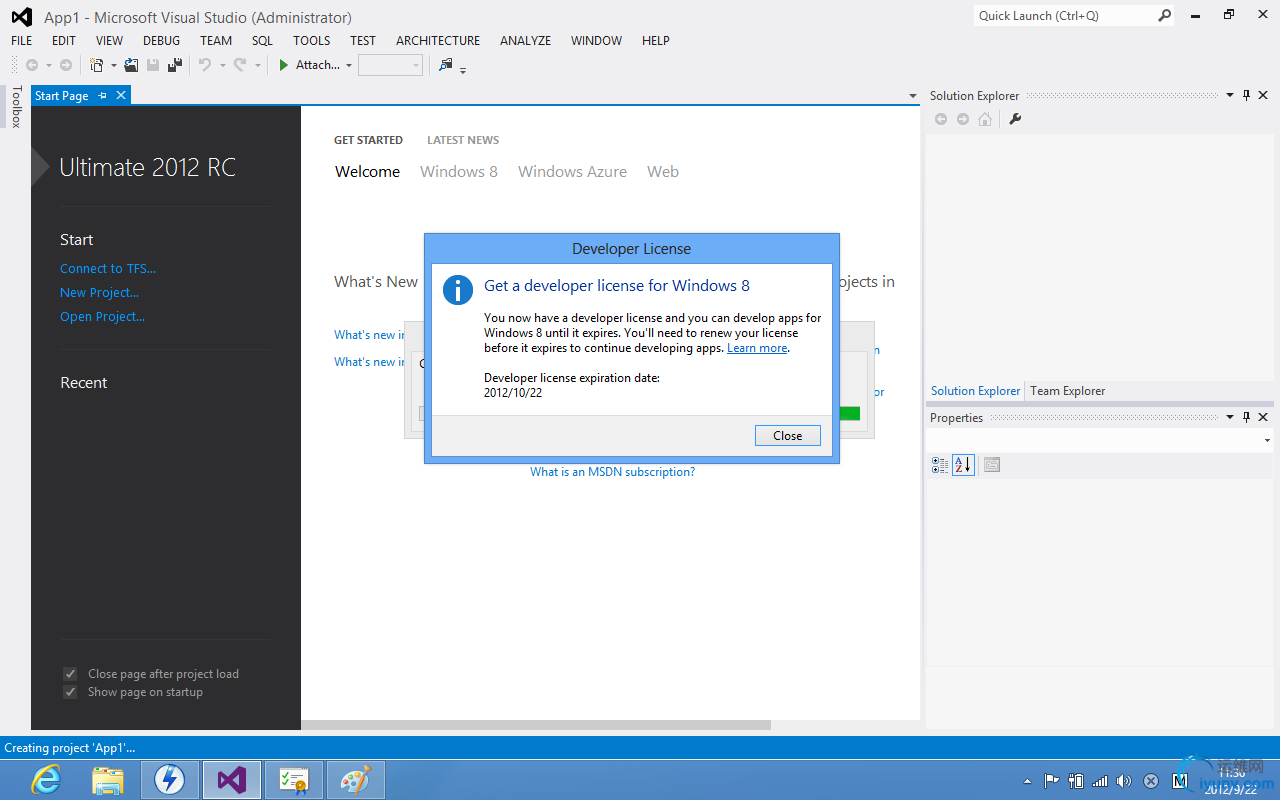Click the horizontal scrollbar under Start Page
Viewport: 1280px width, 800px height.
pos(536,725)
